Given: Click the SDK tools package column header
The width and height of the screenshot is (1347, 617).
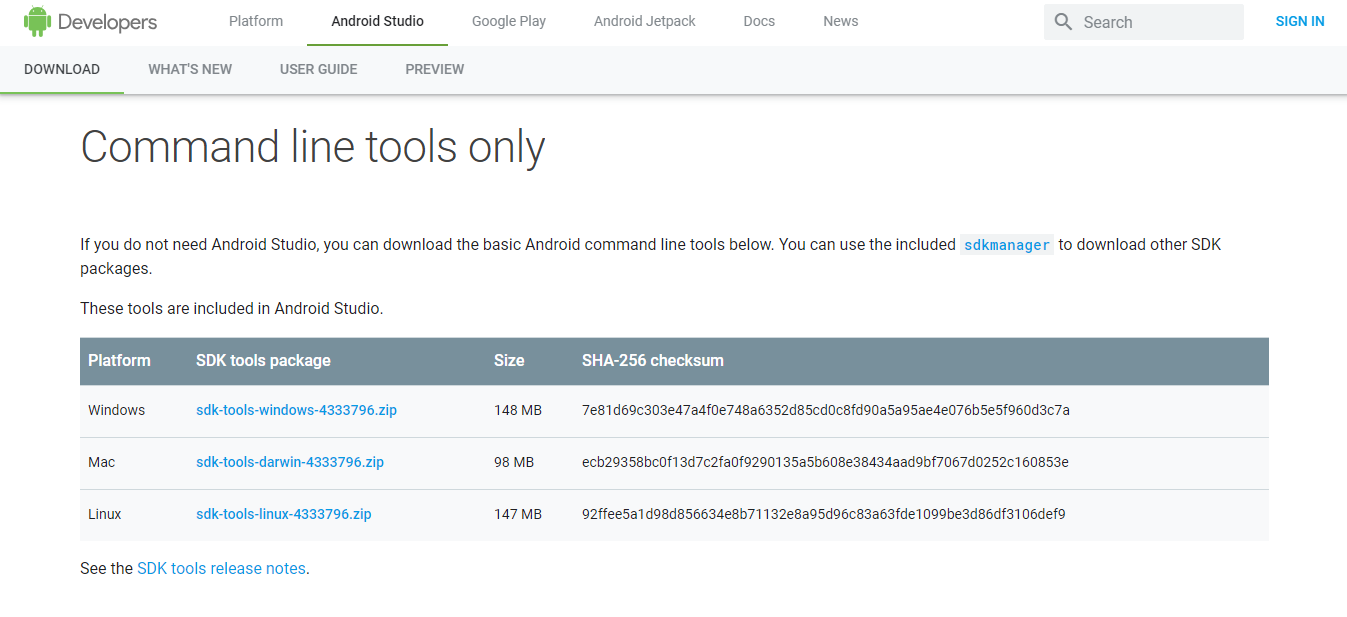Looking at the screenshot, I should click(x=263, y=360).
